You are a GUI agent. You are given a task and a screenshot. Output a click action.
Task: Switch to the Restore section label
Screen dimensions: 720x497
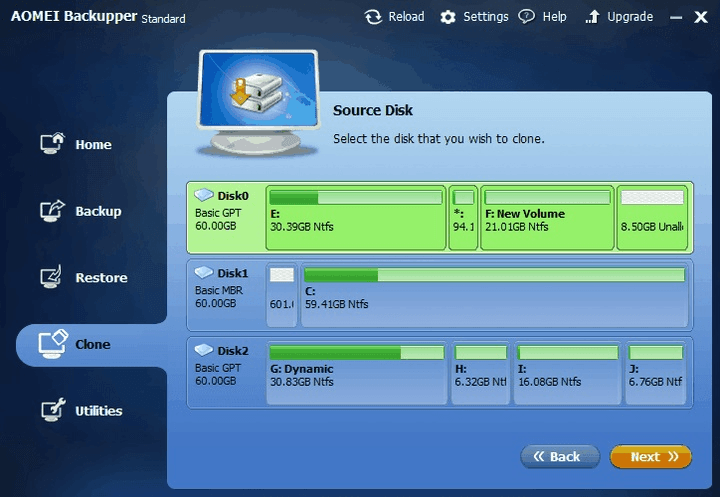[101, 277]
